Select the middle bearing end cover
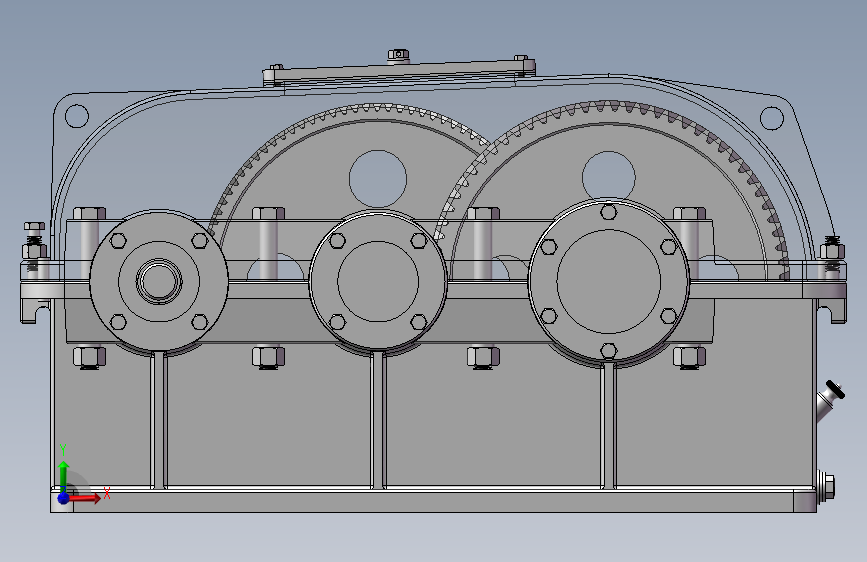The image size is (867, 562). [x=378, y=281]
